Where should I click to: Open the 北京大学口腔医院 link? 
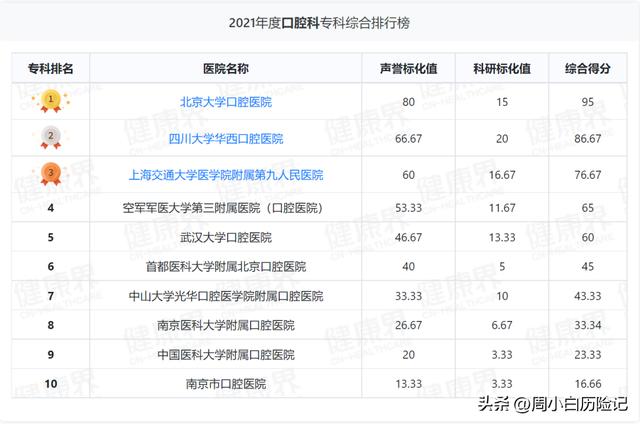(226, 102)
